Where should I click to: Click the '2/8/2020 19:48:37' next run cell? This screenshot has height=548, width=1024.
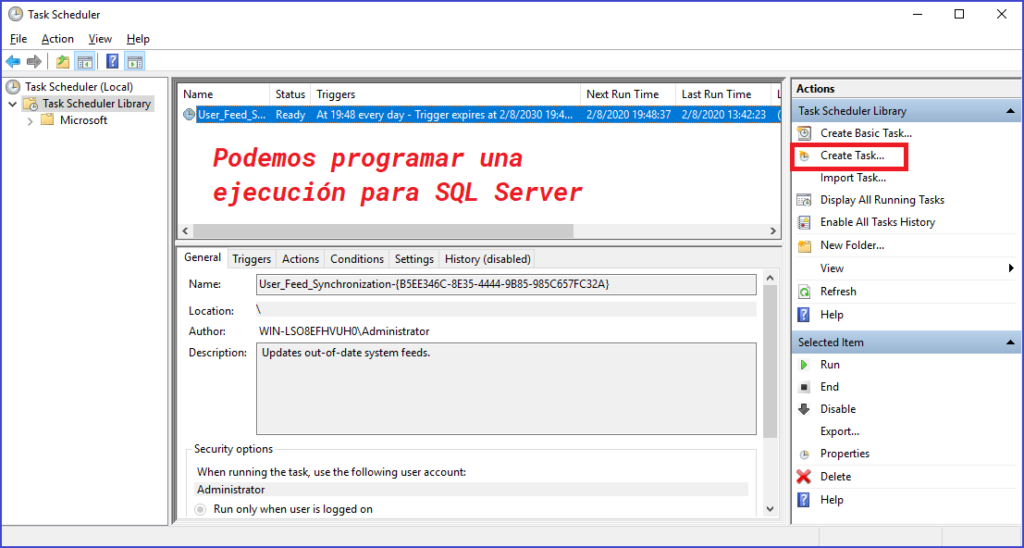(629, 115)
